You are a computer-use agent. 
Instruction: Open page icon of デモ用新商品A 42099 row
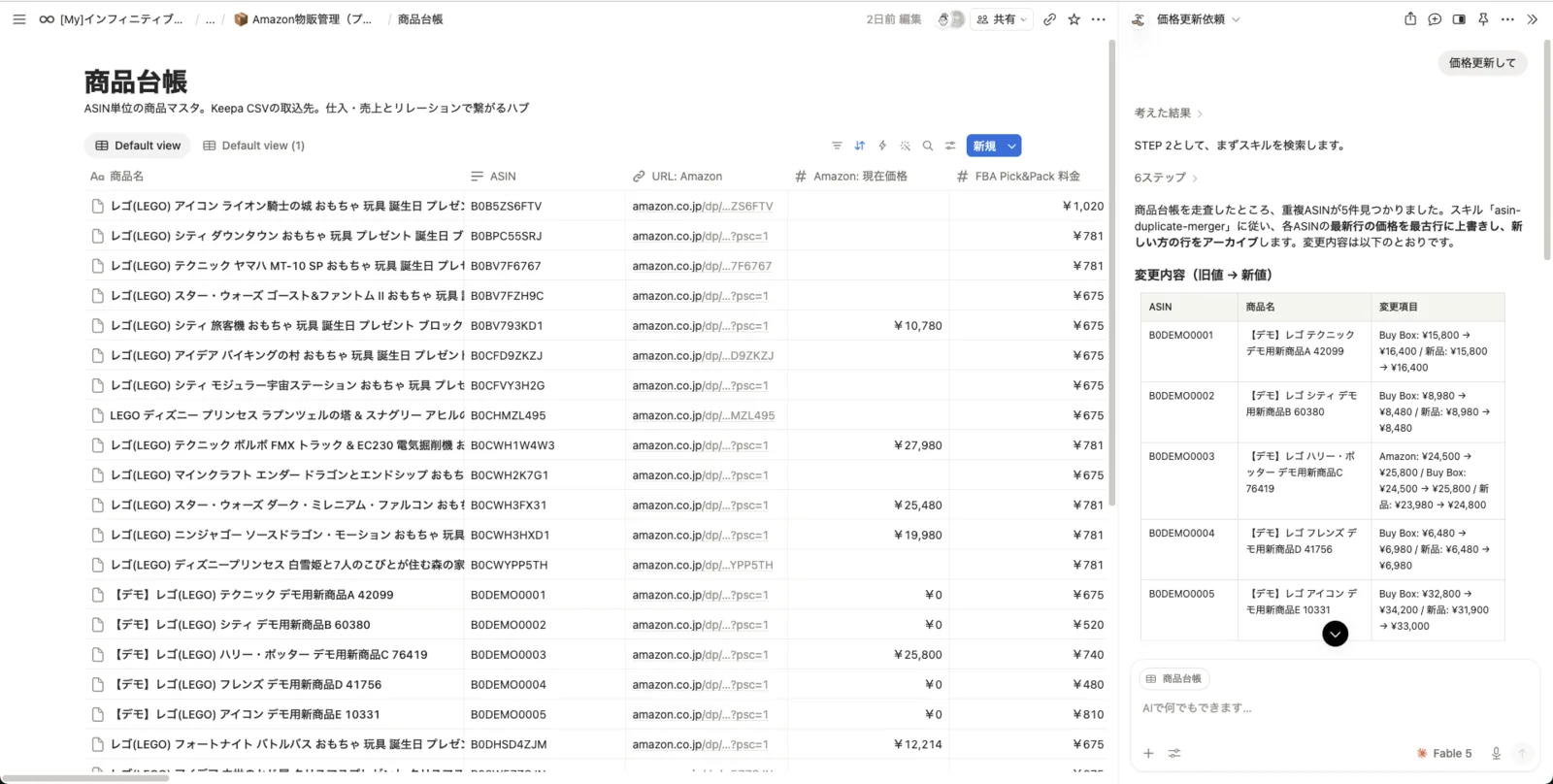tap(97, 595)
